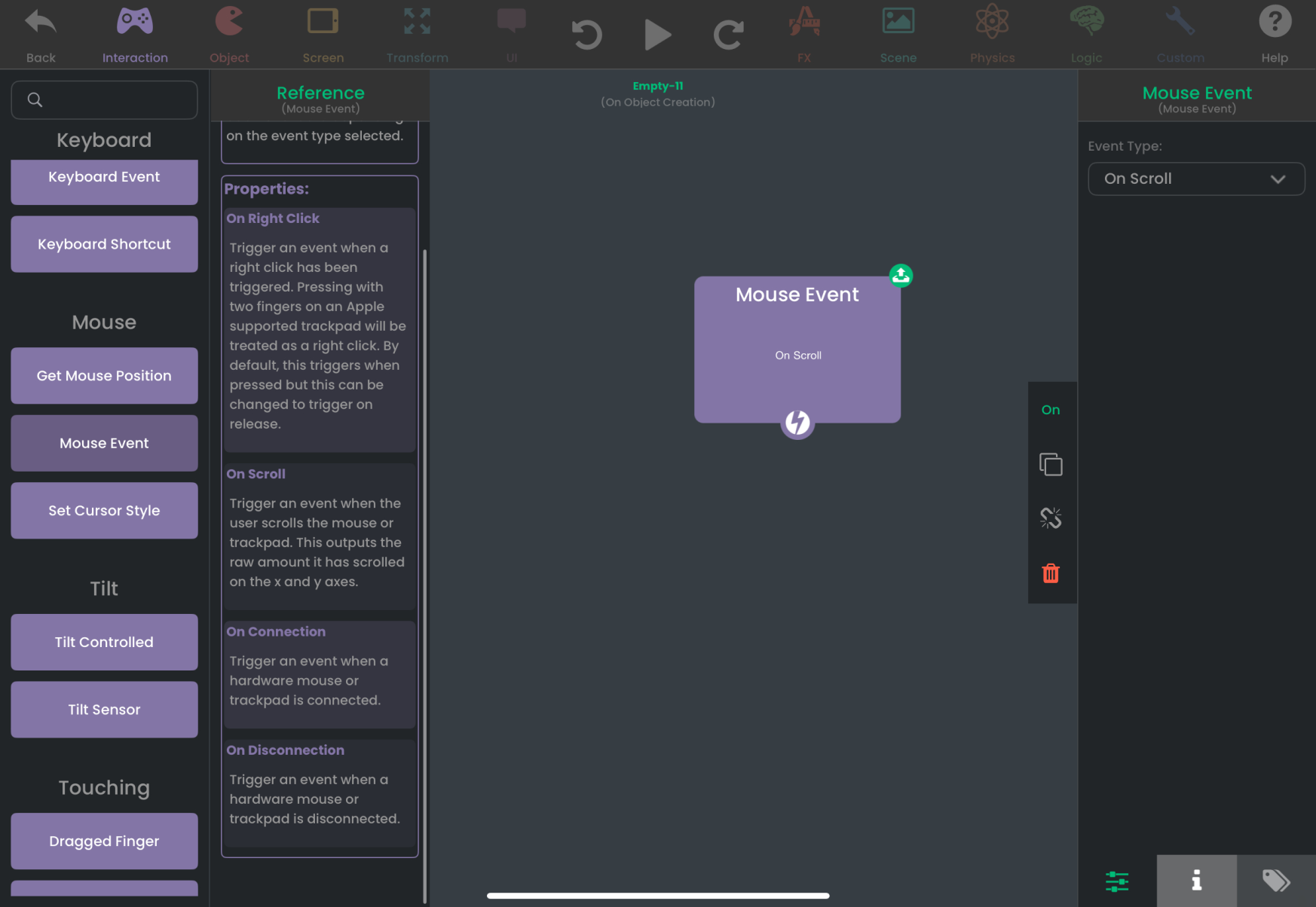Open the Event Type dropdown
1316x907 pixels.
(x=1196, y=179)
